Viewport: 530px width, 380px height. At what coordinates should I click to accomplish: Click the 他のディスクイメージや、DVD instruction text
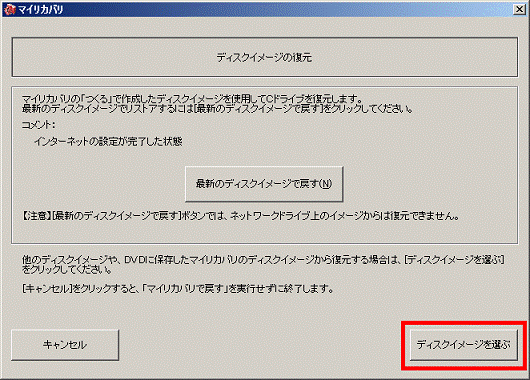tap(263, 264)
